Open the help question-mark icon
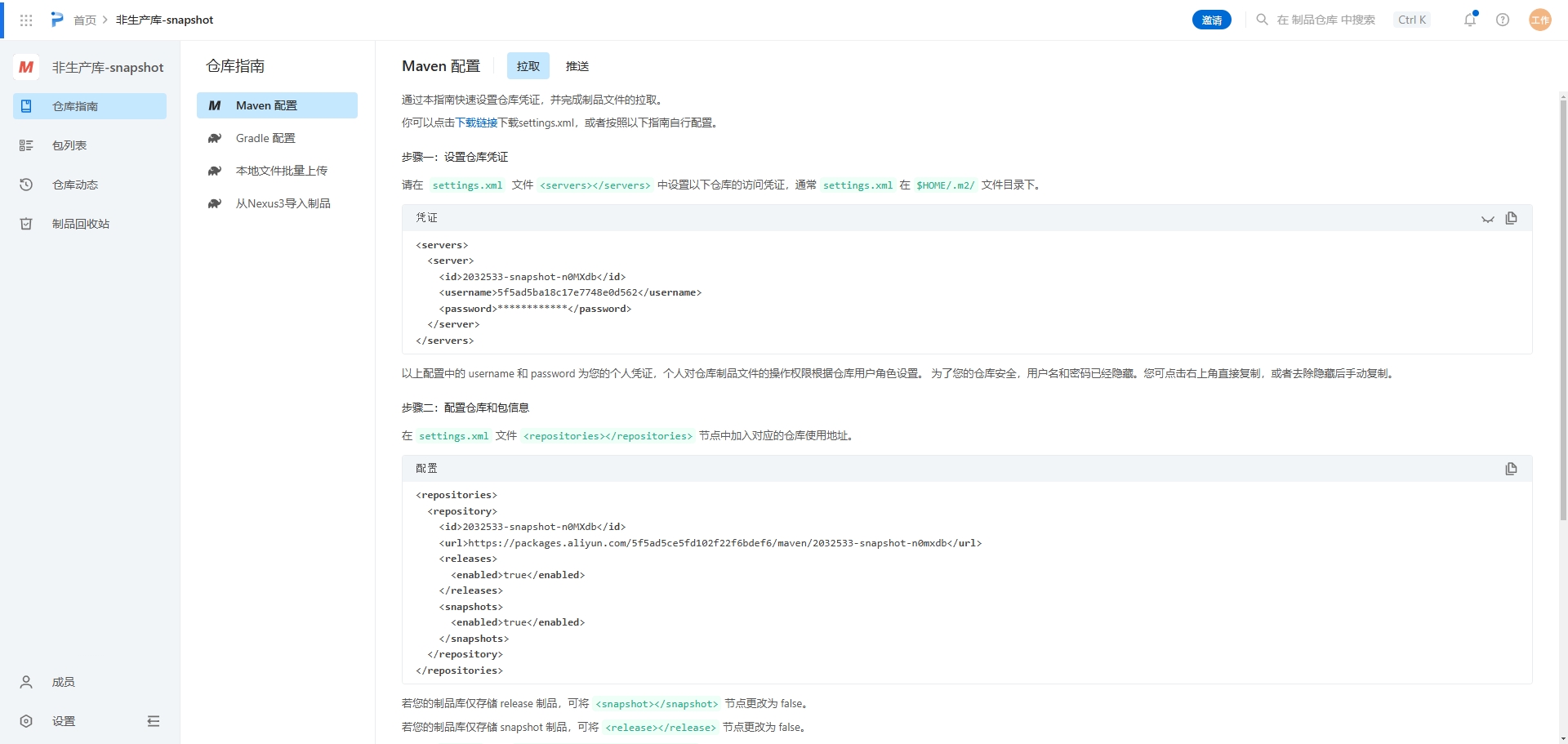This screenshot has width=1568, height=744. (1503, 20)
